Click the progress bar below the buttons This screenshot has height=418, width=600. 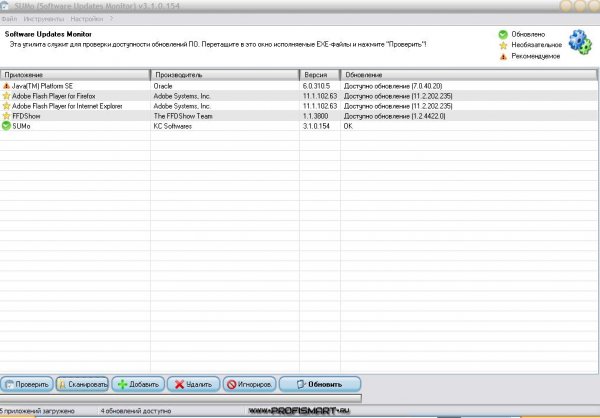pyautogui.click(x=181, y=398)
